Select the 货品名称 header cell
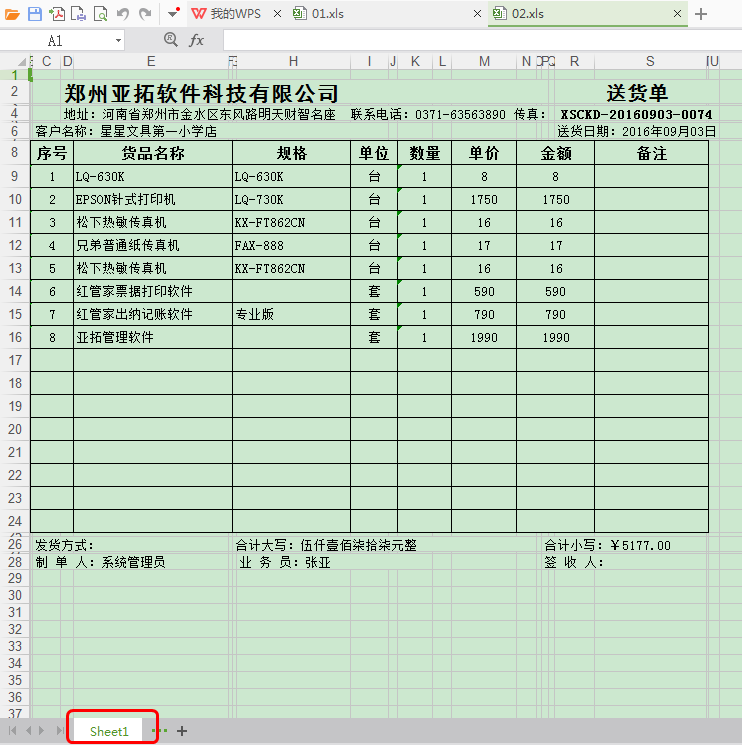This screenshot has width=742, height=745. (153, 153)
